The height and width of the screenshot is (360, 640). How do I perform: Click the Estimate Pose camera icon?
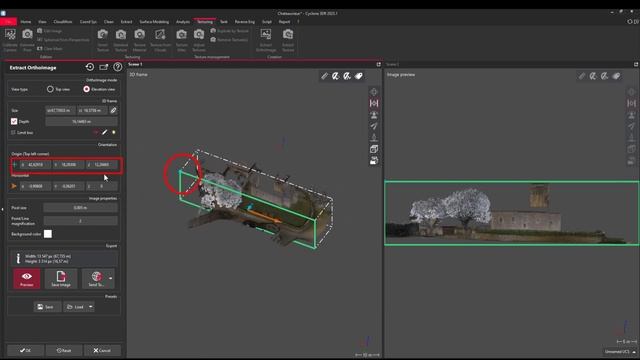27,40
